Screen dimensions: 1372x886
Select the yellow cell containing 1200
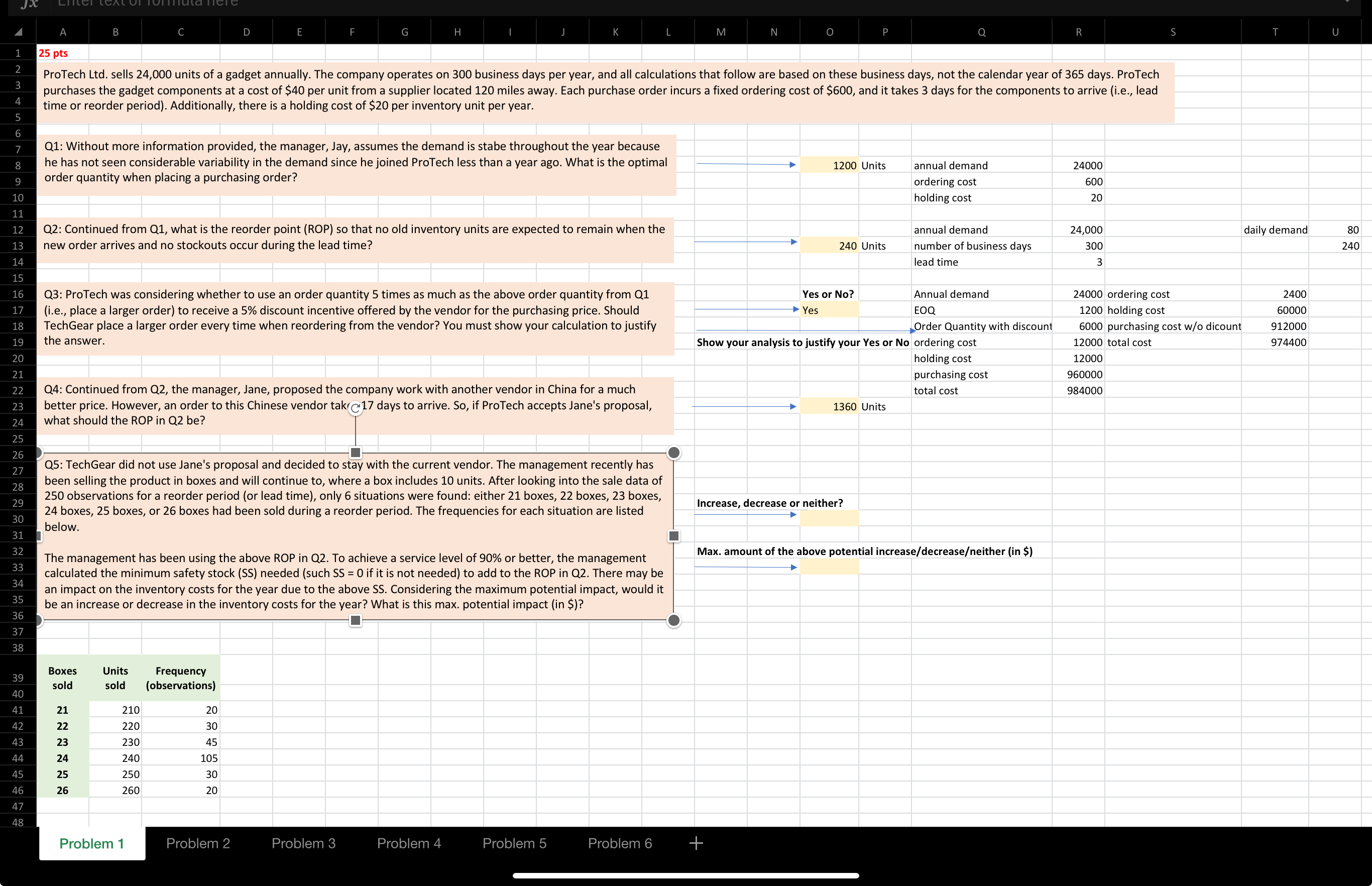pyautogui.click(x=829, y=165)
